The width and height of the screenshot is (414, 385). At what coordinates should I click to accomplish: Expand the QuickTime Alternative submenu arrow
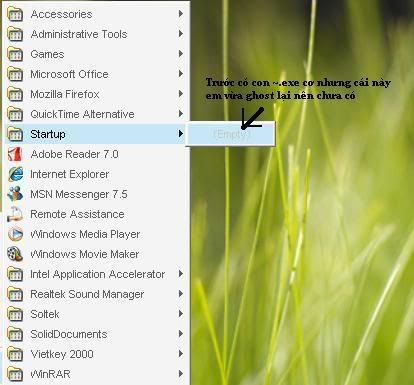[x=181, y=114]
